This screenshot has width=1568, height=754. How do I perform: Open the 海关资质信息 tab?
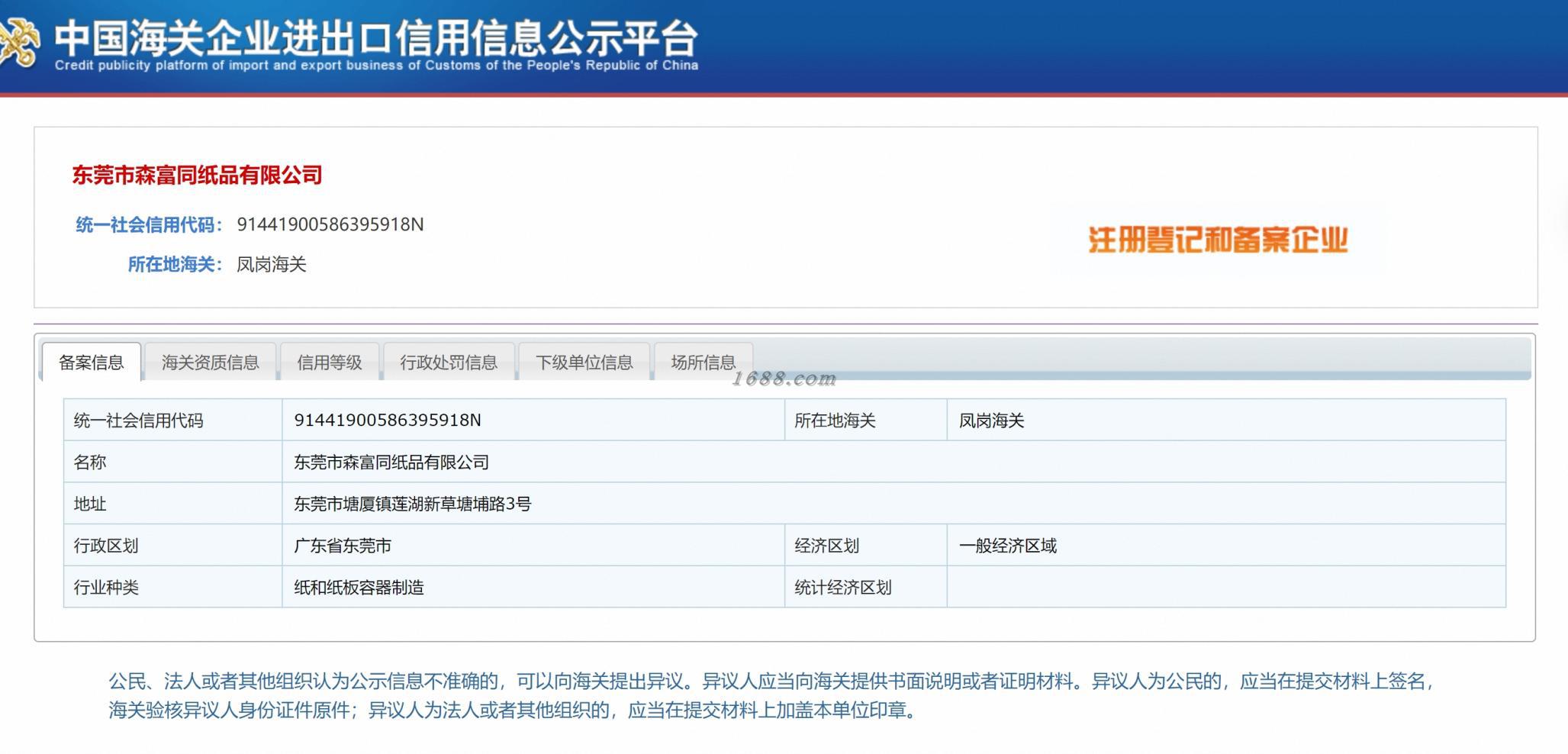210,362
